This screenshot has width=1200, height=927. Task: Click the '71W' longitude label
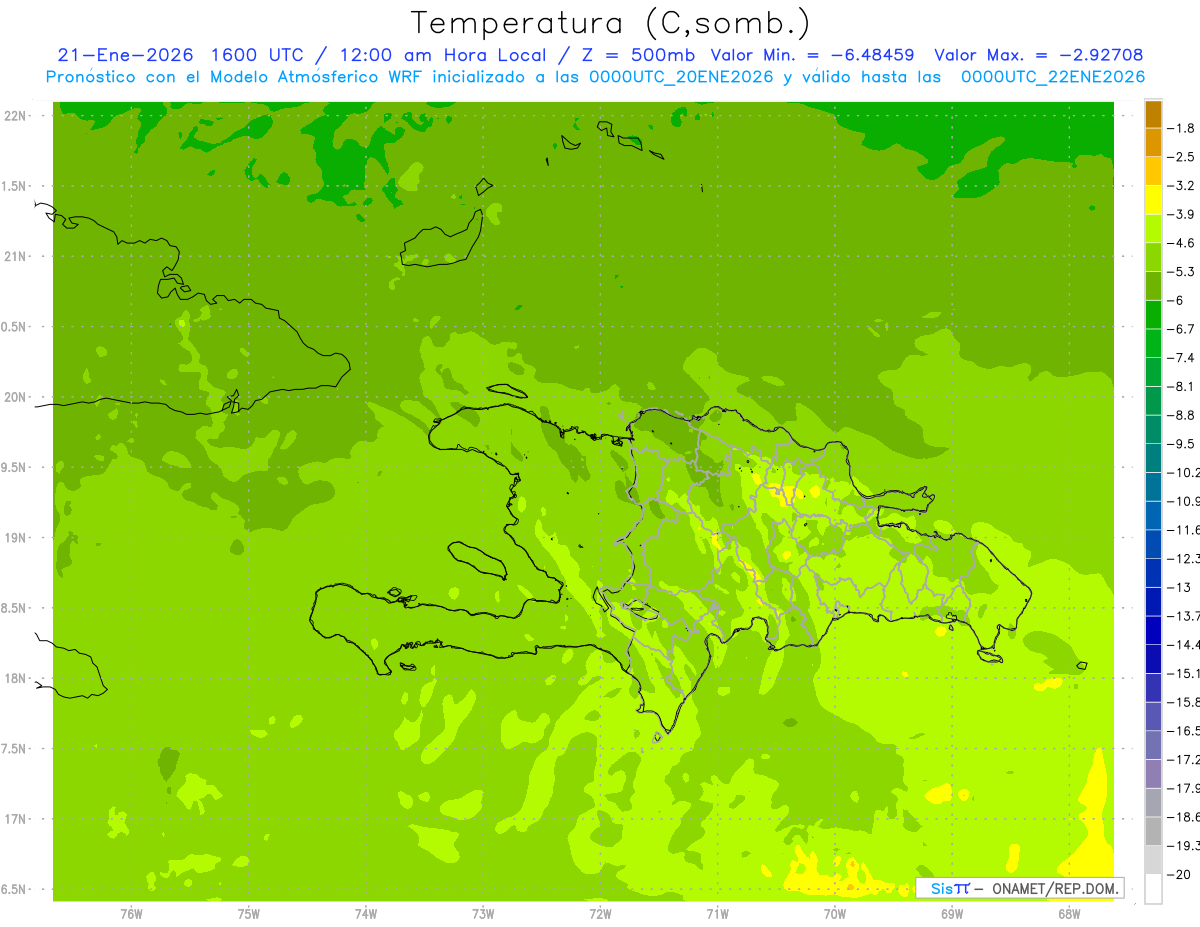point(717,914)
